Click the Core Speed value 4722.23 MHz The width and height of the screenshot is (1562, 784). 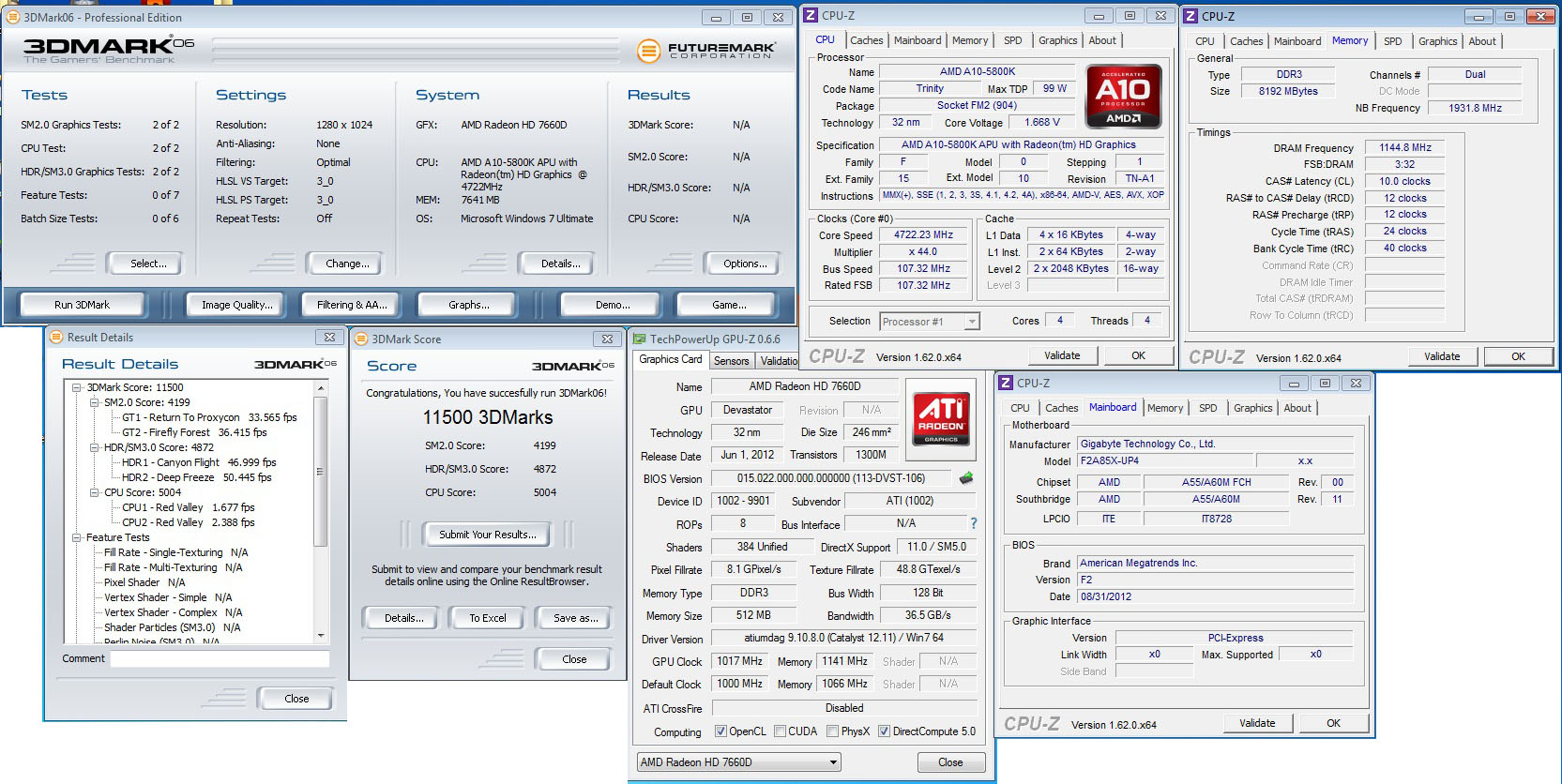pos(923,235)
